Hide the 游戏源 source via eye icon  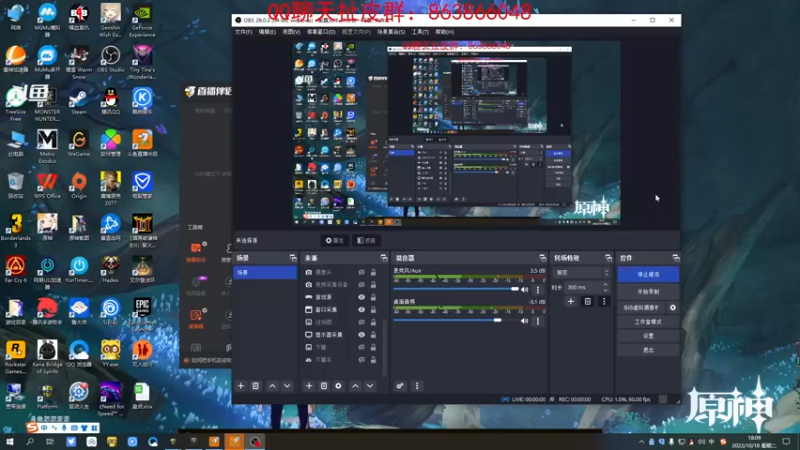pyautogui.click(x=361, y=297)
